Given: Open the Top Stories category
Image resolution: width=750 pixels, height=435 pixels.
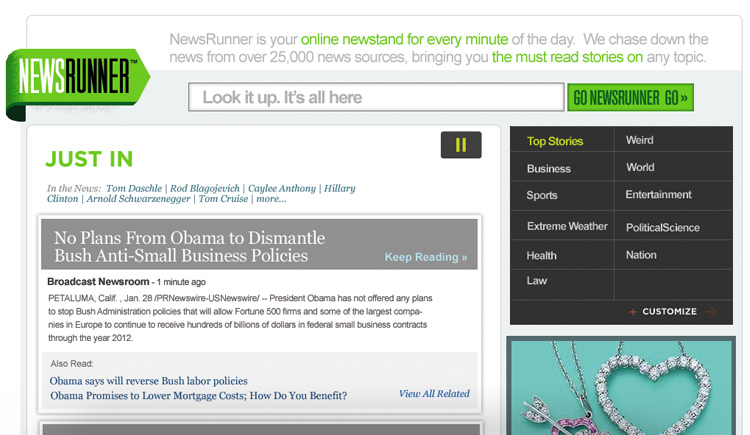Looking at the screenshot, I should [x=555, y=141].
